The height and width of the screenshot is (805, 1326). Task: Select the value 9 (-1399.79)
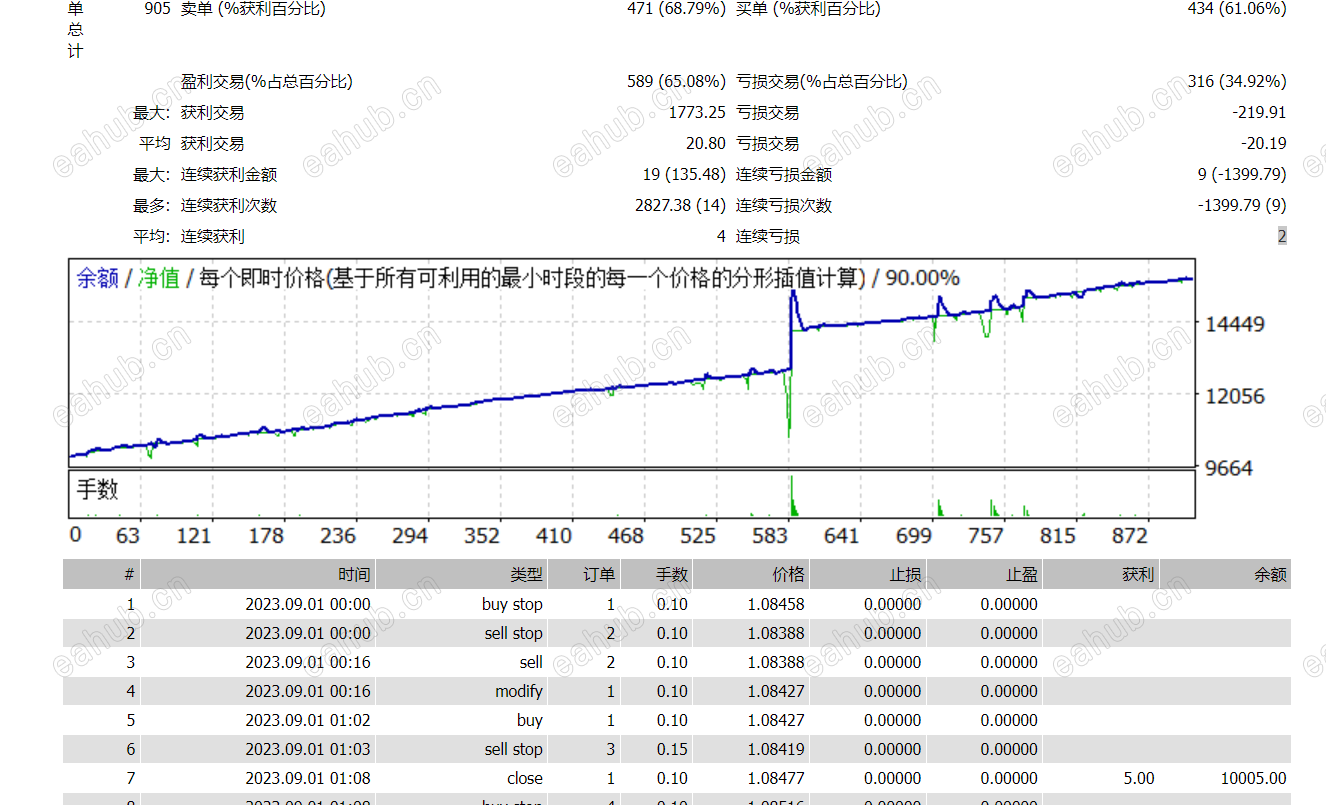1242,175
